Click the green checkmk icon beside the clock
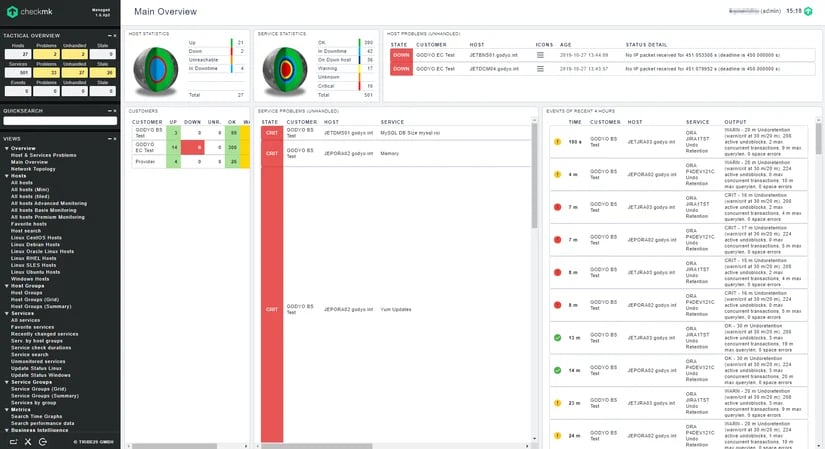 808,11
